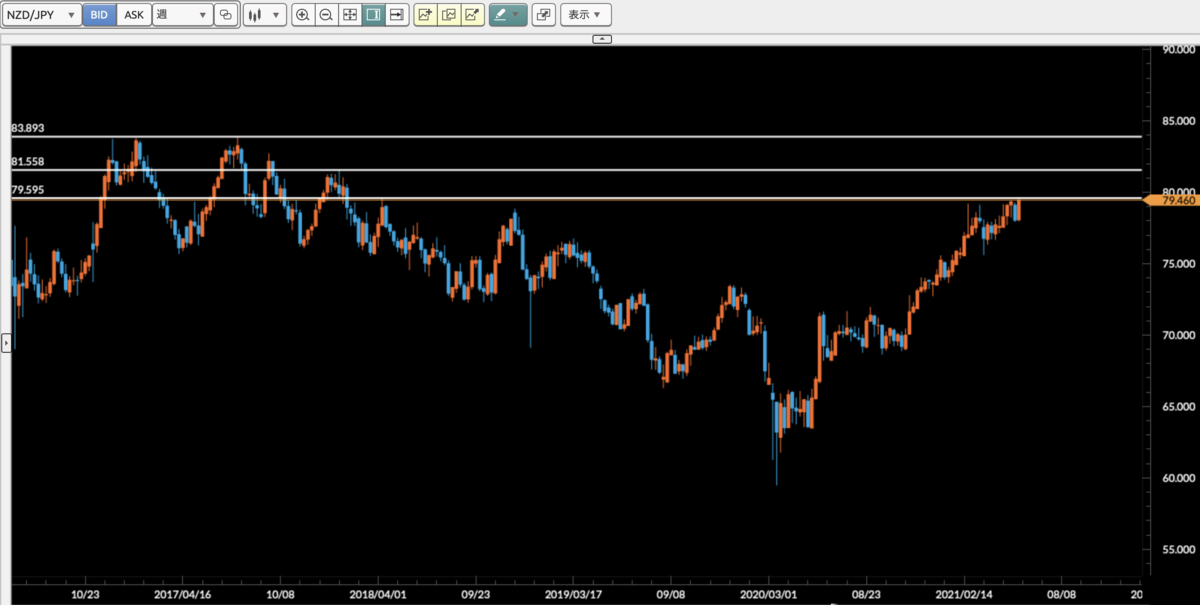Screen dimensions: 1200x605
Task: Open the NZD/JPY currency pair dropdown
Action: tap(40, 15)
